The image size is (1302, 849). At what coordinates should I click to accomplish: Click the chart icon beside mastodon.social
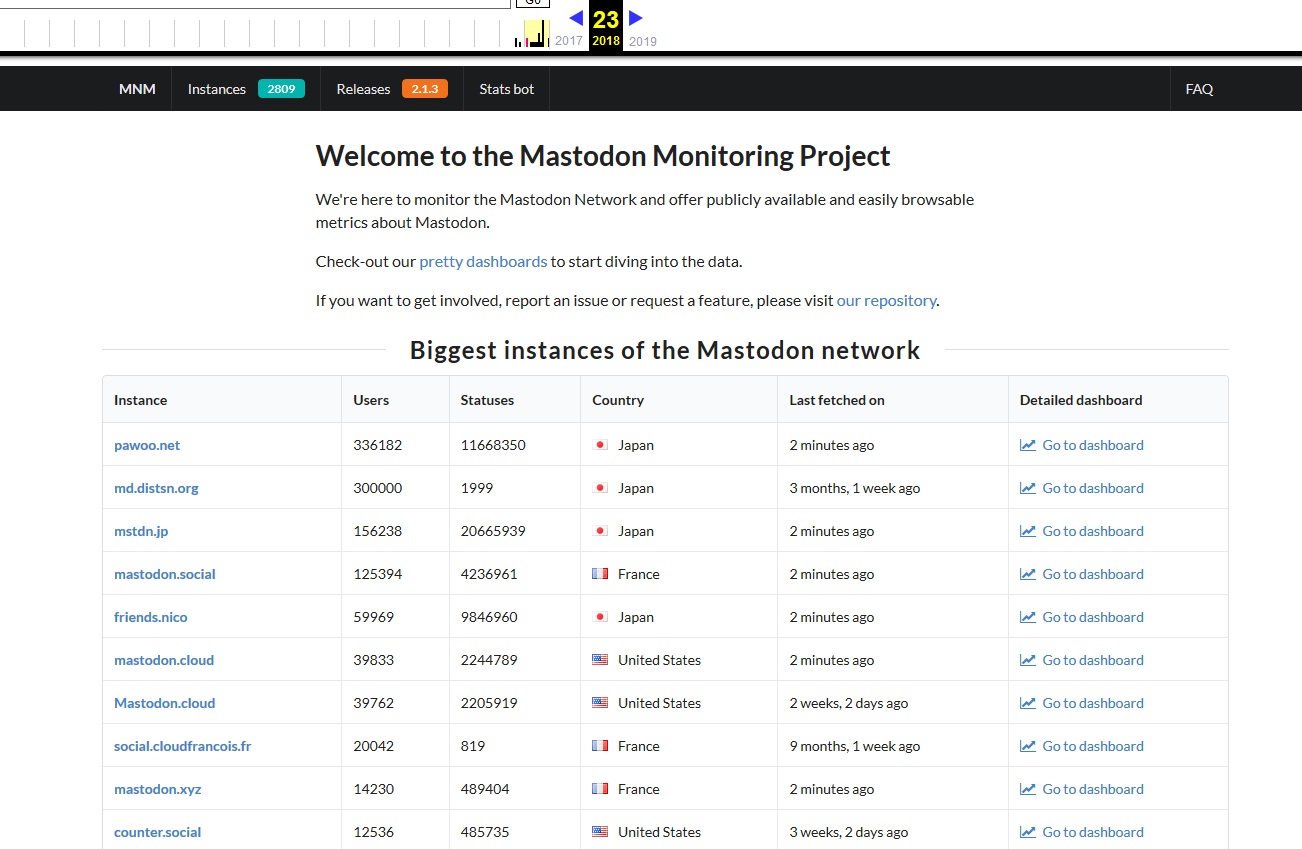1027,574
